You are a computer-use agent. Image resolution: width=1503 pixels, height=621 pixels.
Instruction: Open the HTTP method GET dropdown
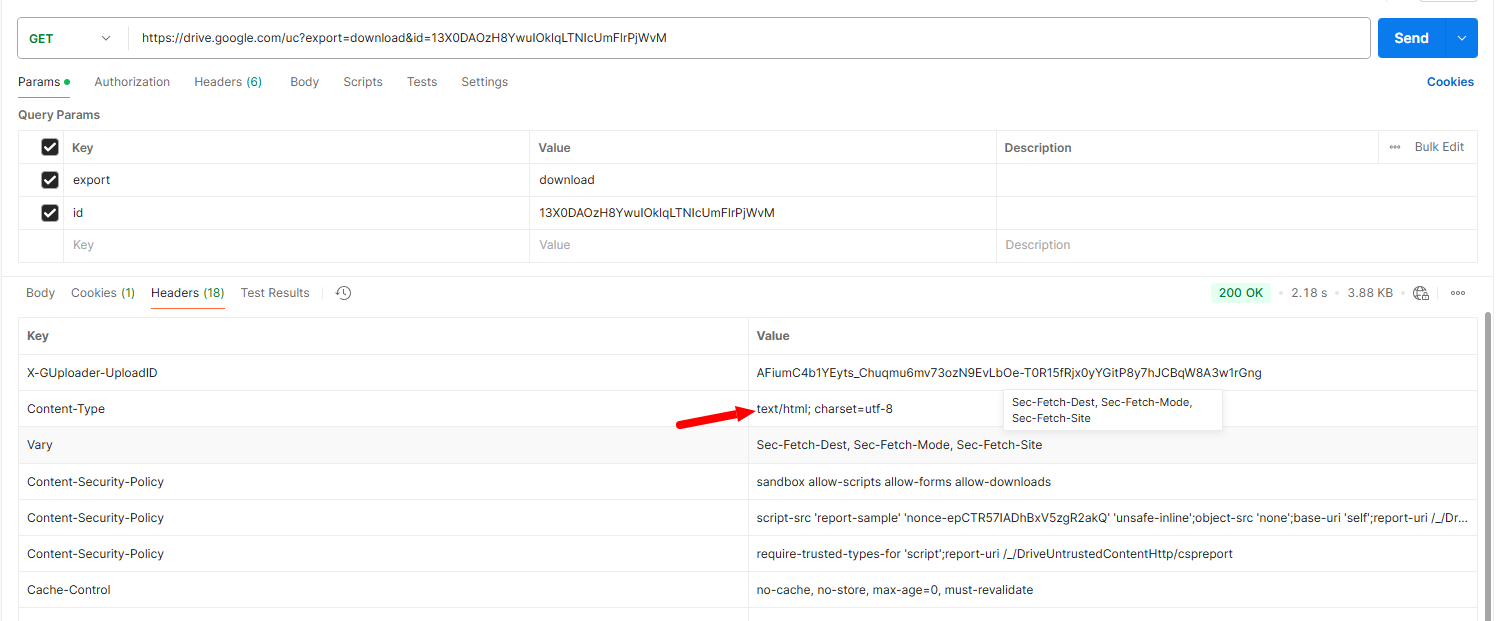pyautogui.click(x=72, y=38)
